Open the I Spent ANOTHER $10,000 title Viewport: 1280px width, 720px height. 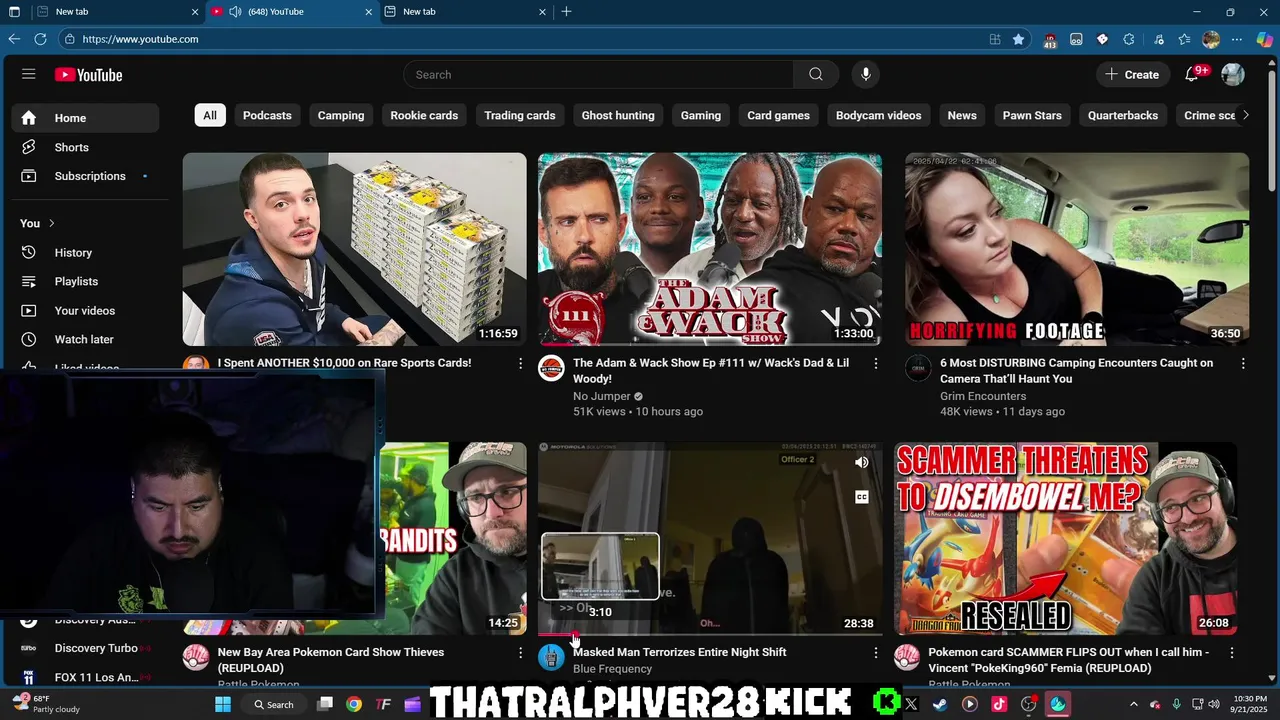344,363
